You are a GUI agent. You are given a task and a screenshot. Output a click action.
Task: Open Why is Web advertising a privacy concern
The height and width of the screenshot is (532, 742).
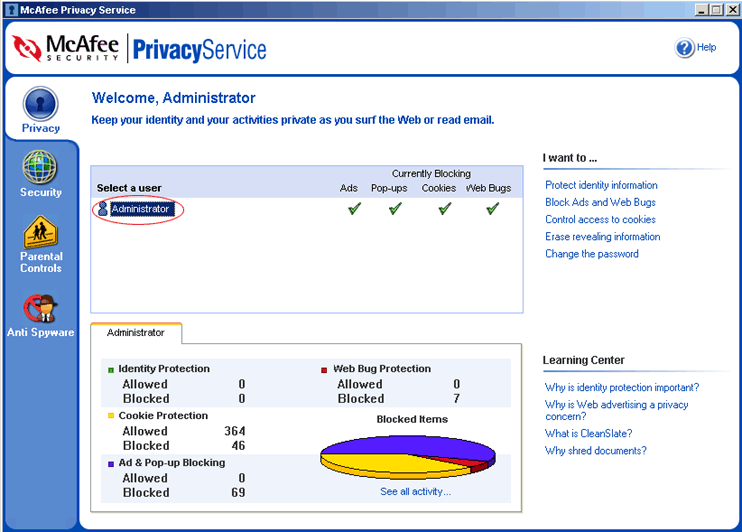point(616,410)
